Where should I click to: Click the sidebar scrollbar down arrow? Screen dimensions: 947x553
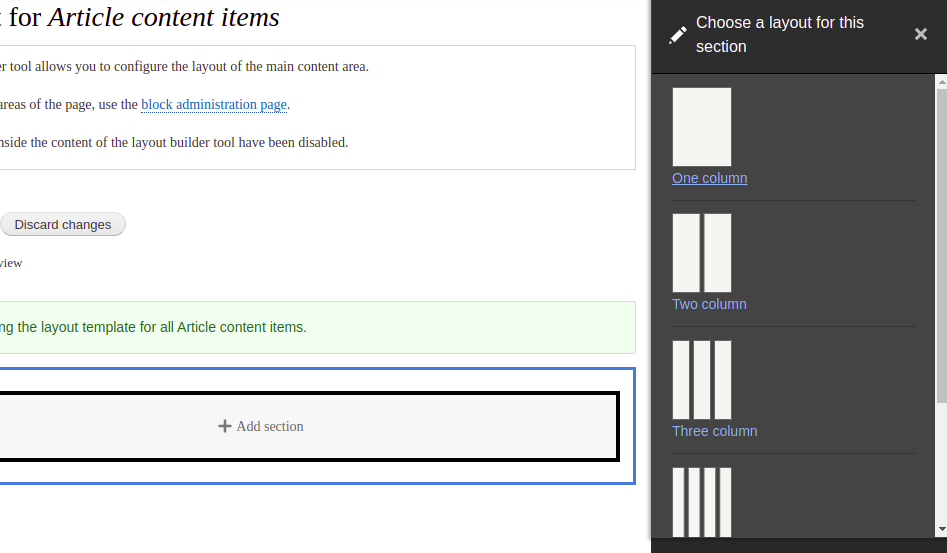click(941, 529)
